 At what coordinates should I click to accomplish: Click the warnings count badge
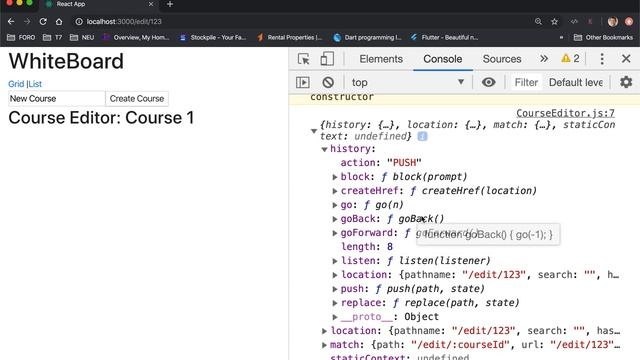(x=570, y=59)
